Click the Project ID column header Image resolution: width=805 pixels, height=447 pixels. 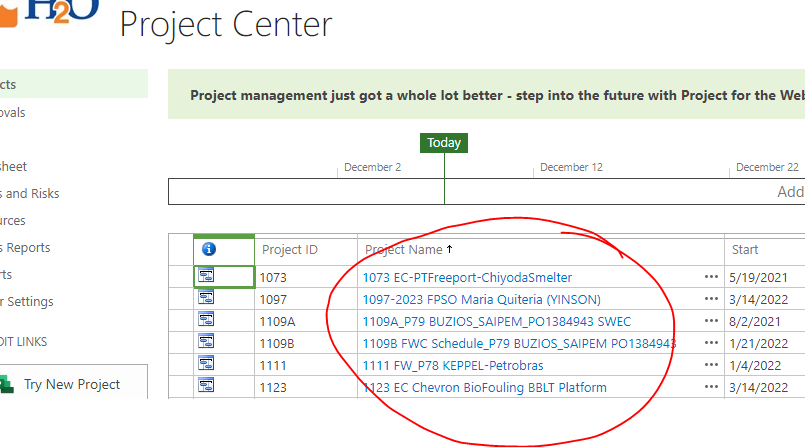coord(290,250)
